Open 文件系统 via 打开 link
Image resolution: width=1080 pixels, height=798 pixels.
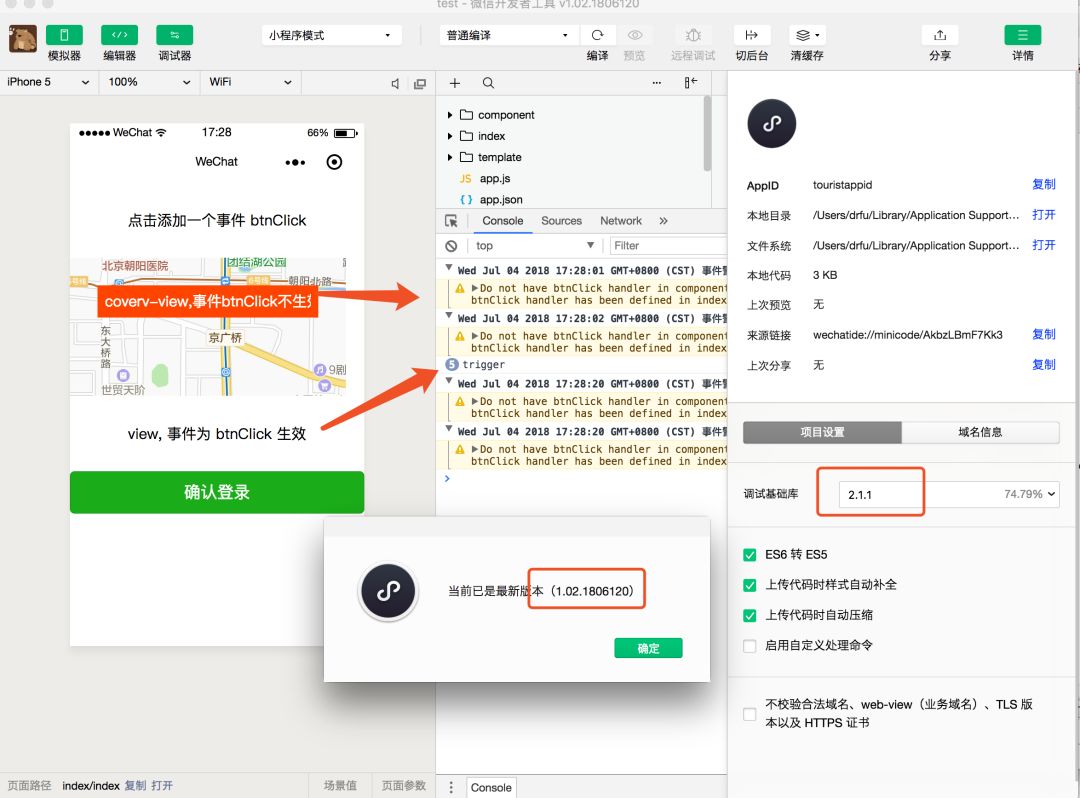point(1043,245)
